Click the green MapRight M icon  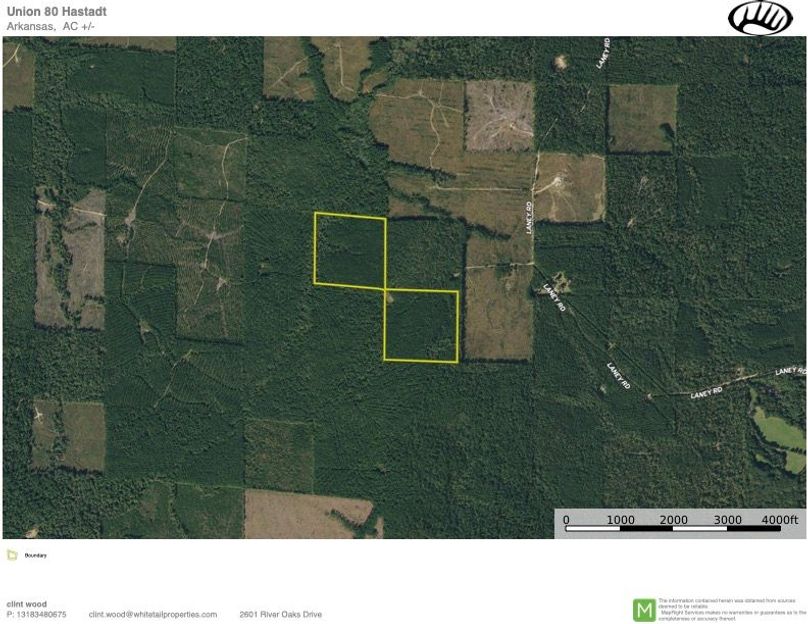(x=644, y=609)
